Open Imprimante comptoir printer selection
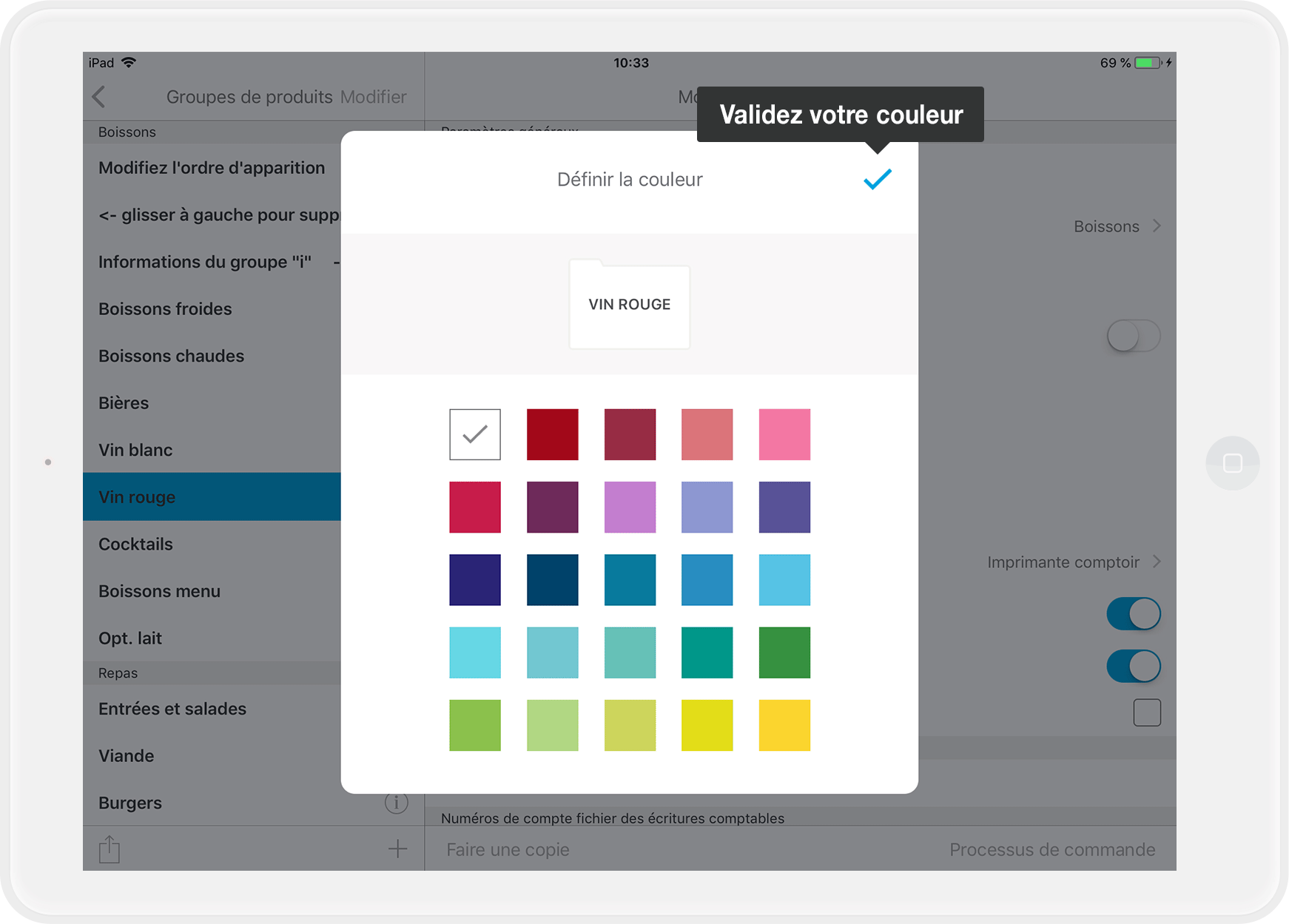The height and width of the screenshot is (924, 1289). (x=1074, y=562)
